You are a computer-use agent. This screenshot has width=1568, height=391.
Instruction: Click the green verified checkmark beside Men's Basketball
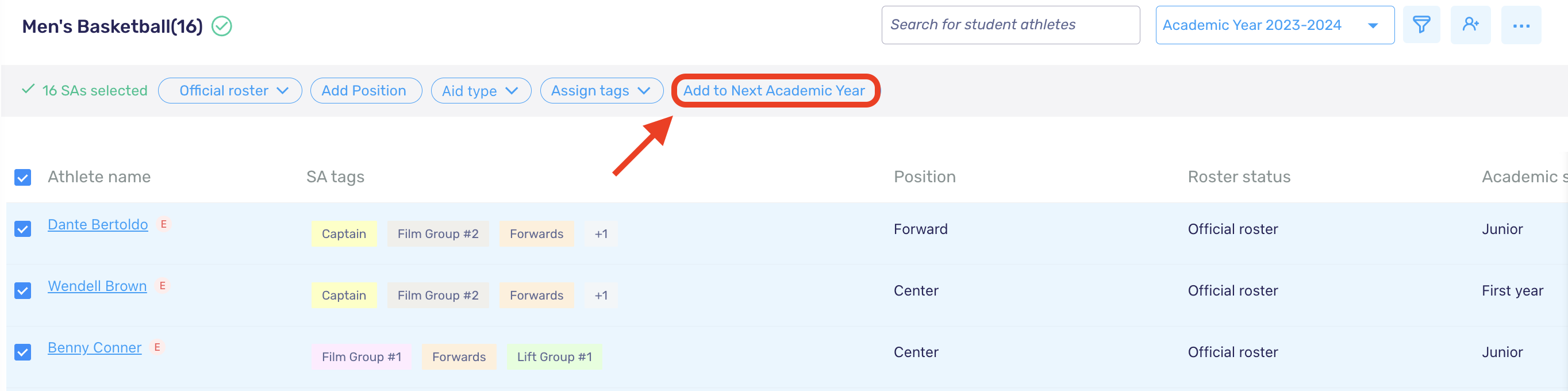pos(221,26)
